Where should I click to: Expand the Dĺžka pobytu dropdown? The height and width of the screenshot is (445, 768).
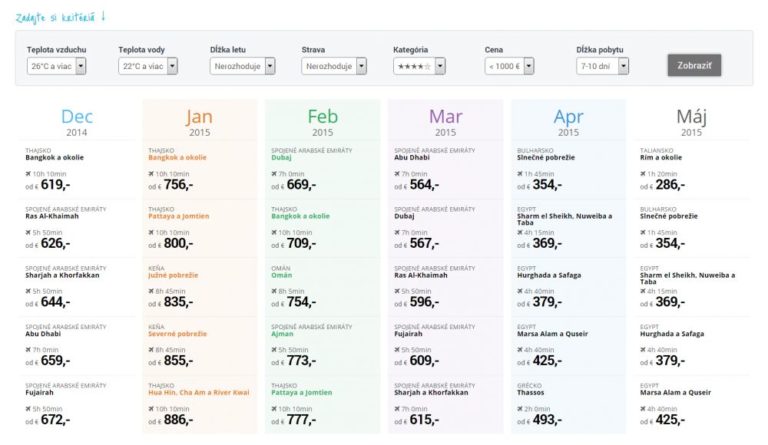(x=602, y=66)
